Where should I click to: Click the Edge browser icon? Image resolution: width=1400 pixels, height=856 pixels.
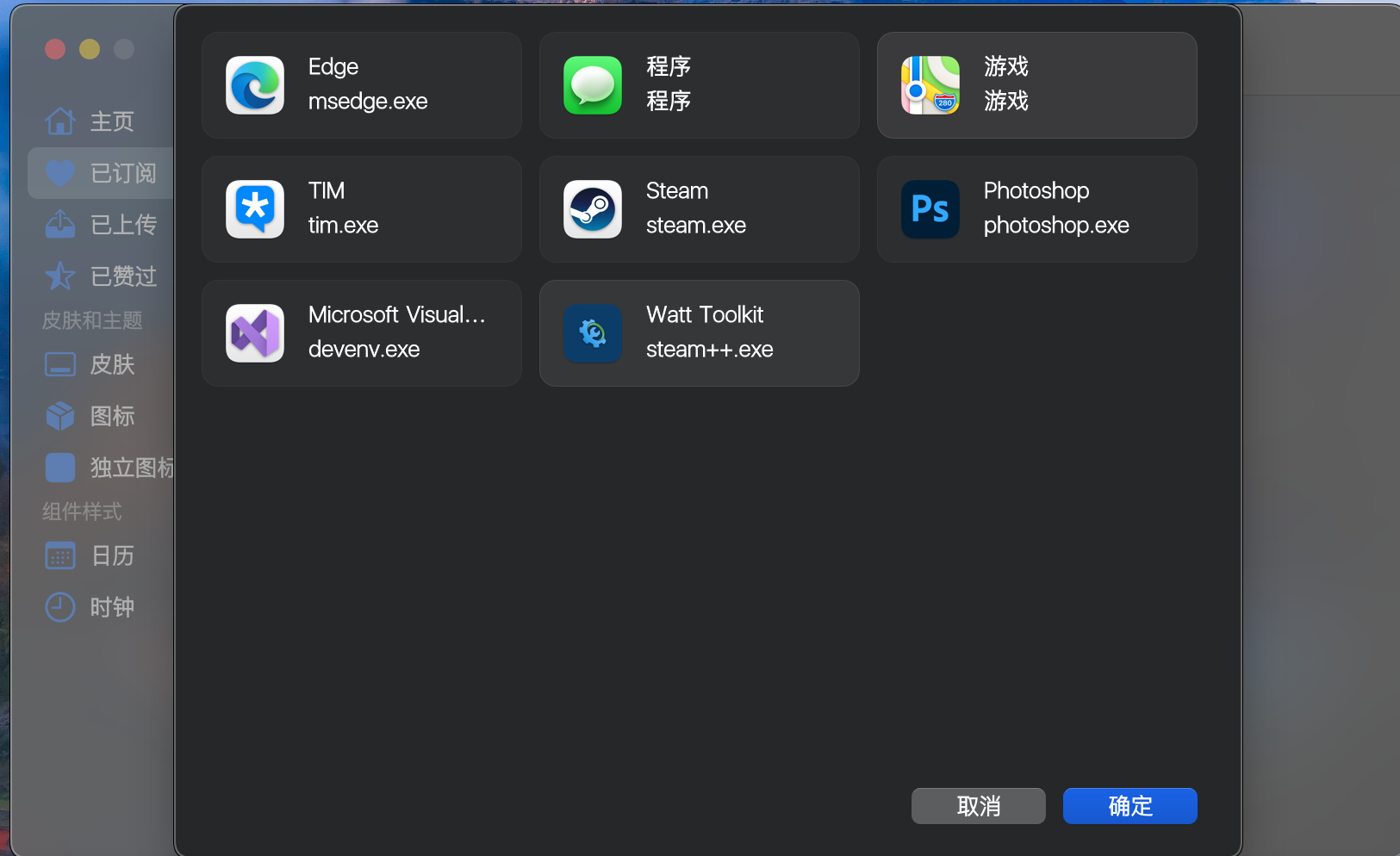[x=255, y=85]
